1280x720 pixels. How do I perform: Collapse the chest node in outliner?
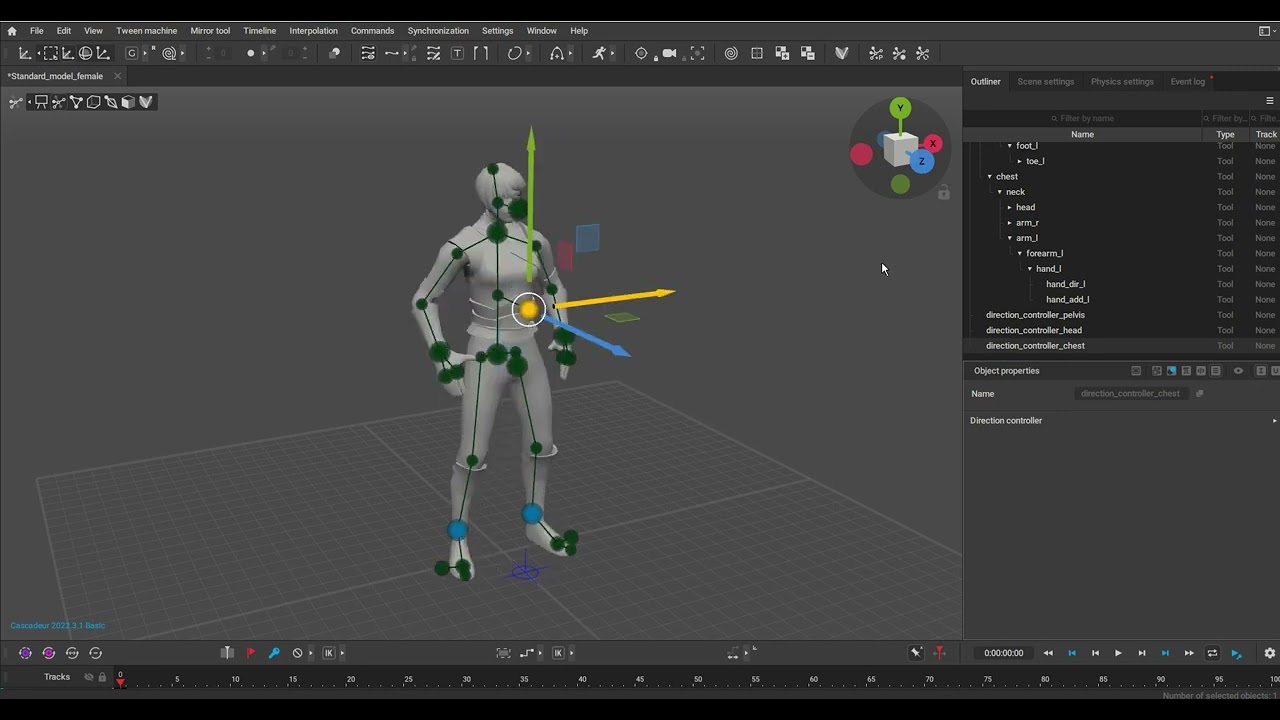tap(990, 177)
